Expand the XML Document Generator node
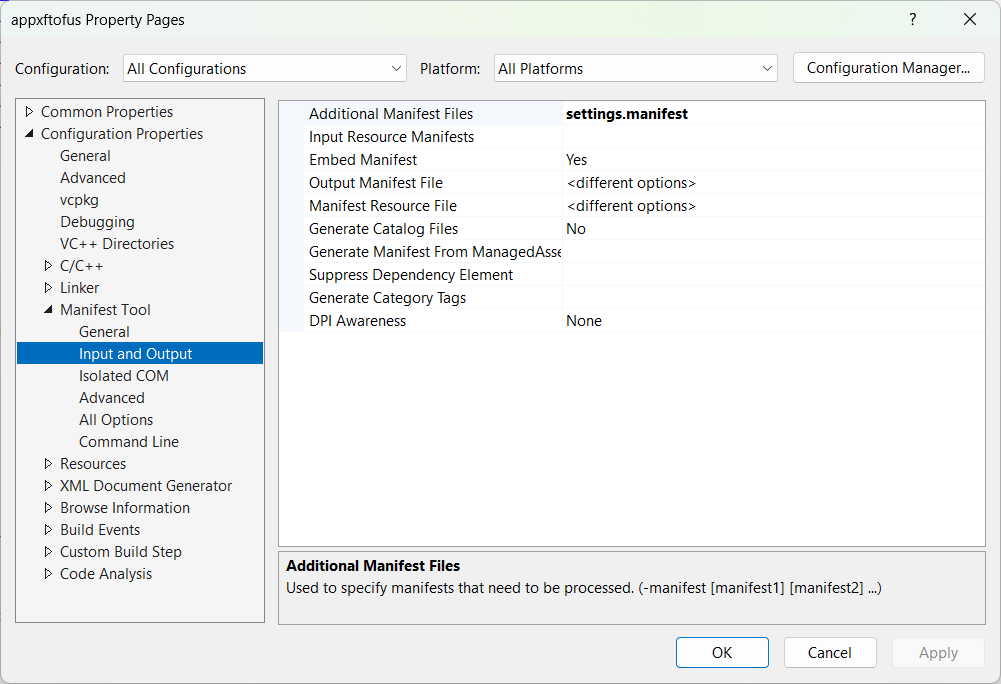This screenshot has width=1001, height=684. [49, 486]
